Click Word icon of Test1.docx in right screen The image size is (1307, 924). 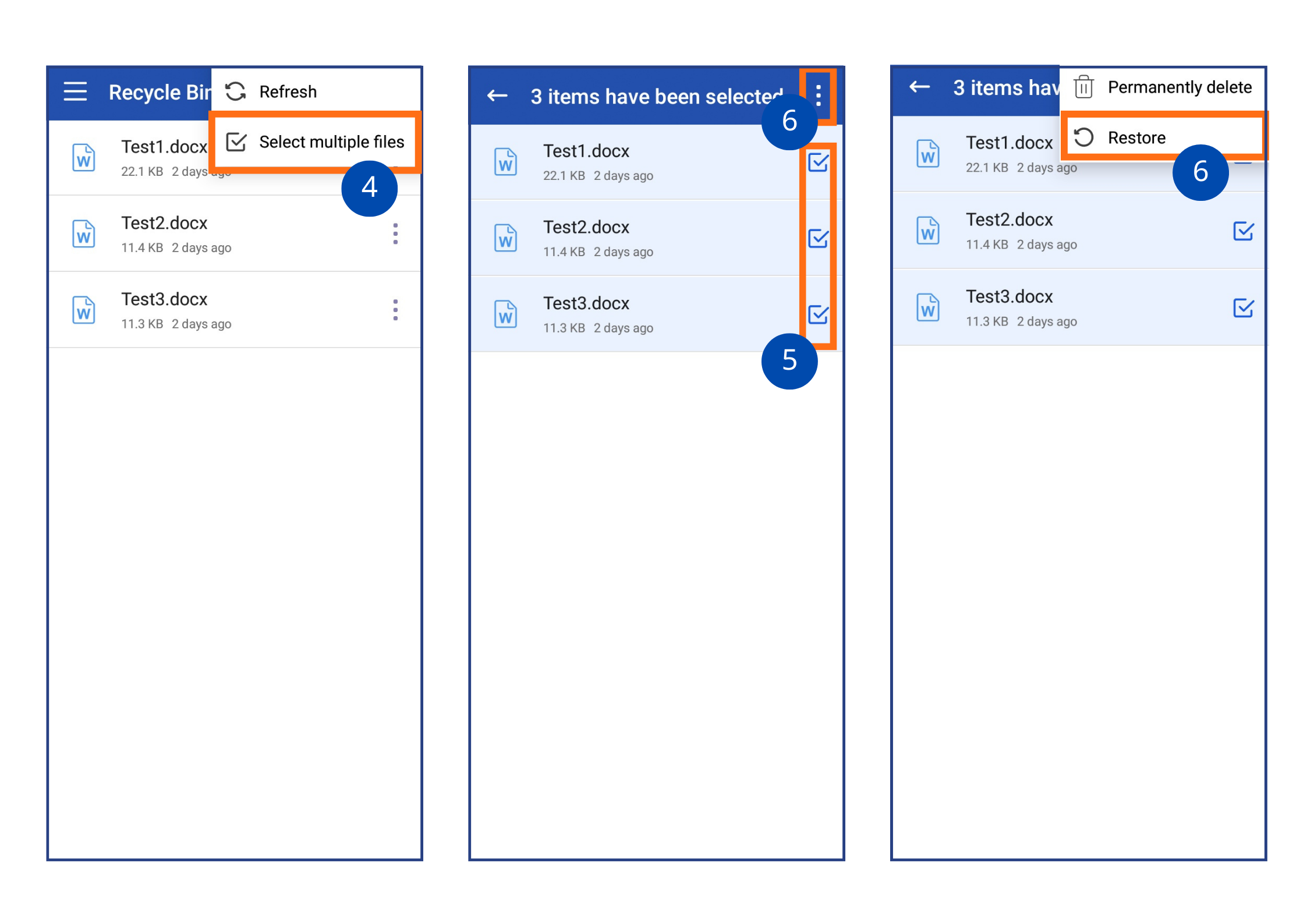[928, 154]
